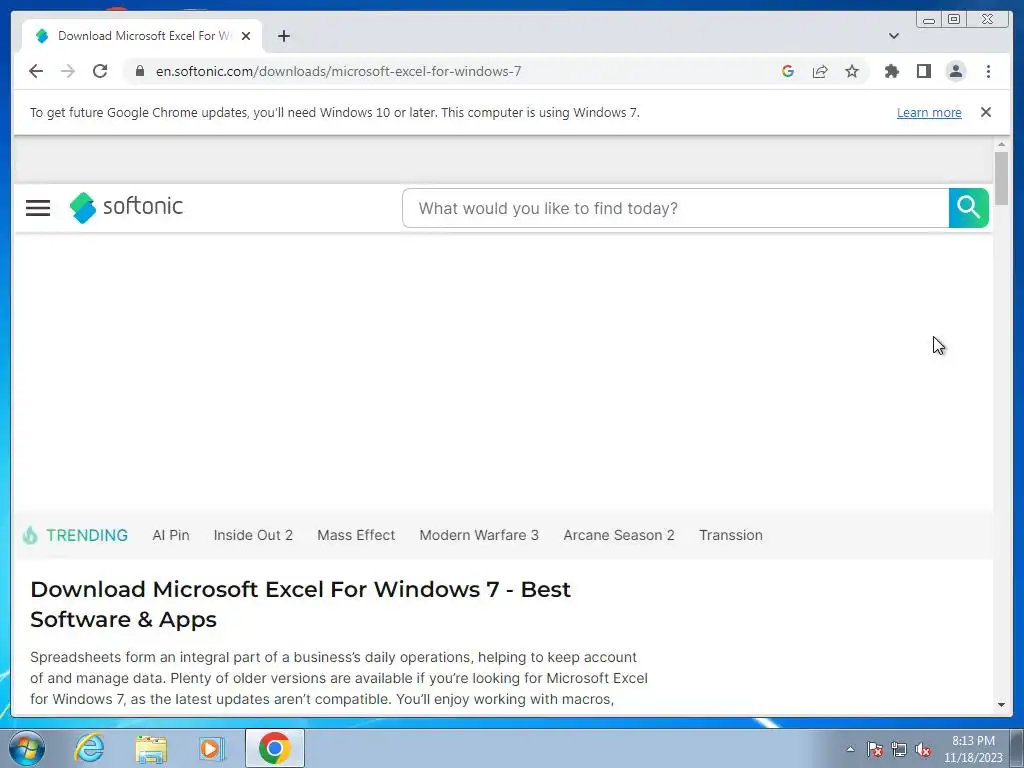Click the browser forward arrow
This screenshot has height=768, width=1024.
pyautogui.click(x=68, y=71)
